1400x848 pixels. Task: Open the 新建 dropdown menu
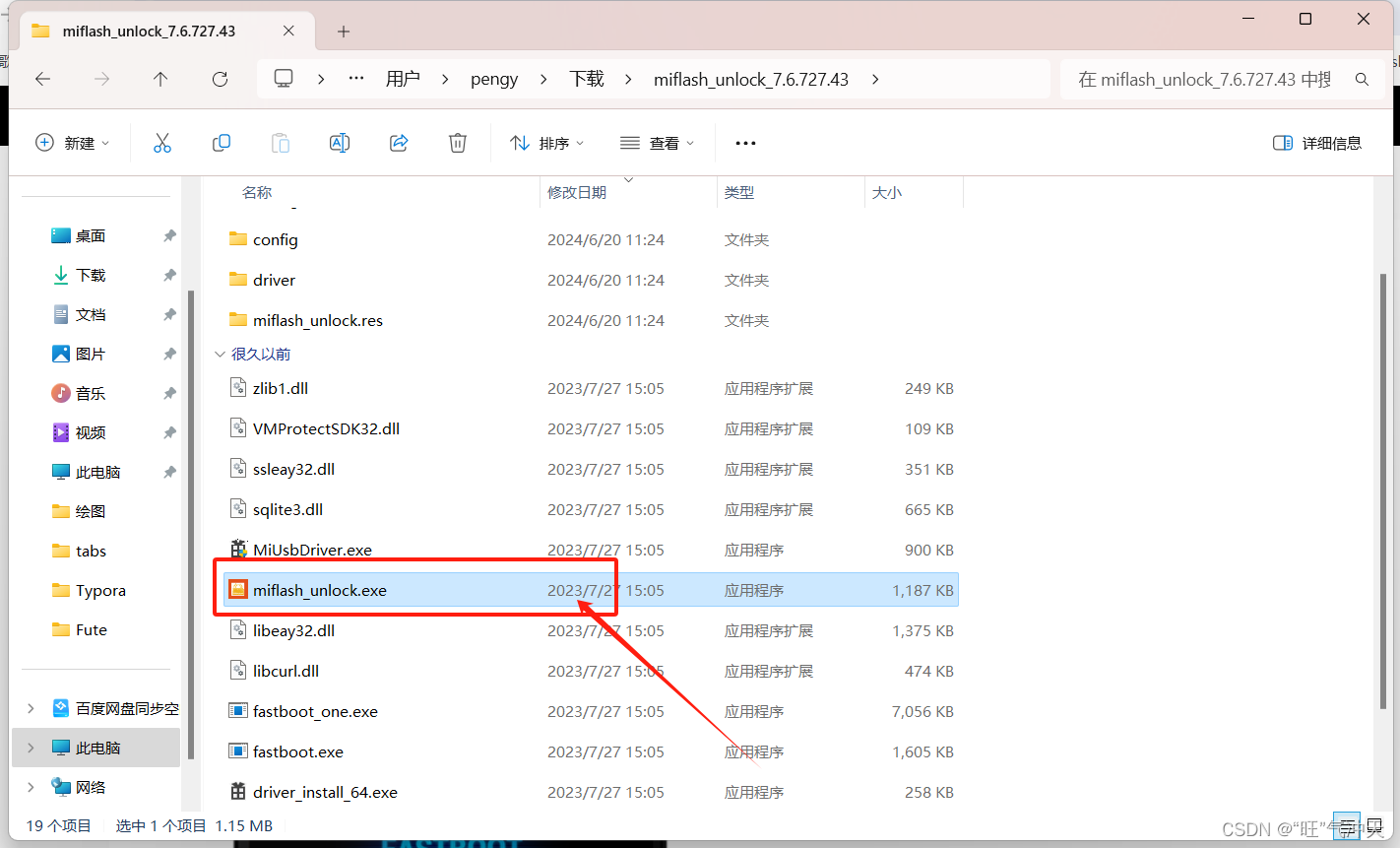point(72,143)
